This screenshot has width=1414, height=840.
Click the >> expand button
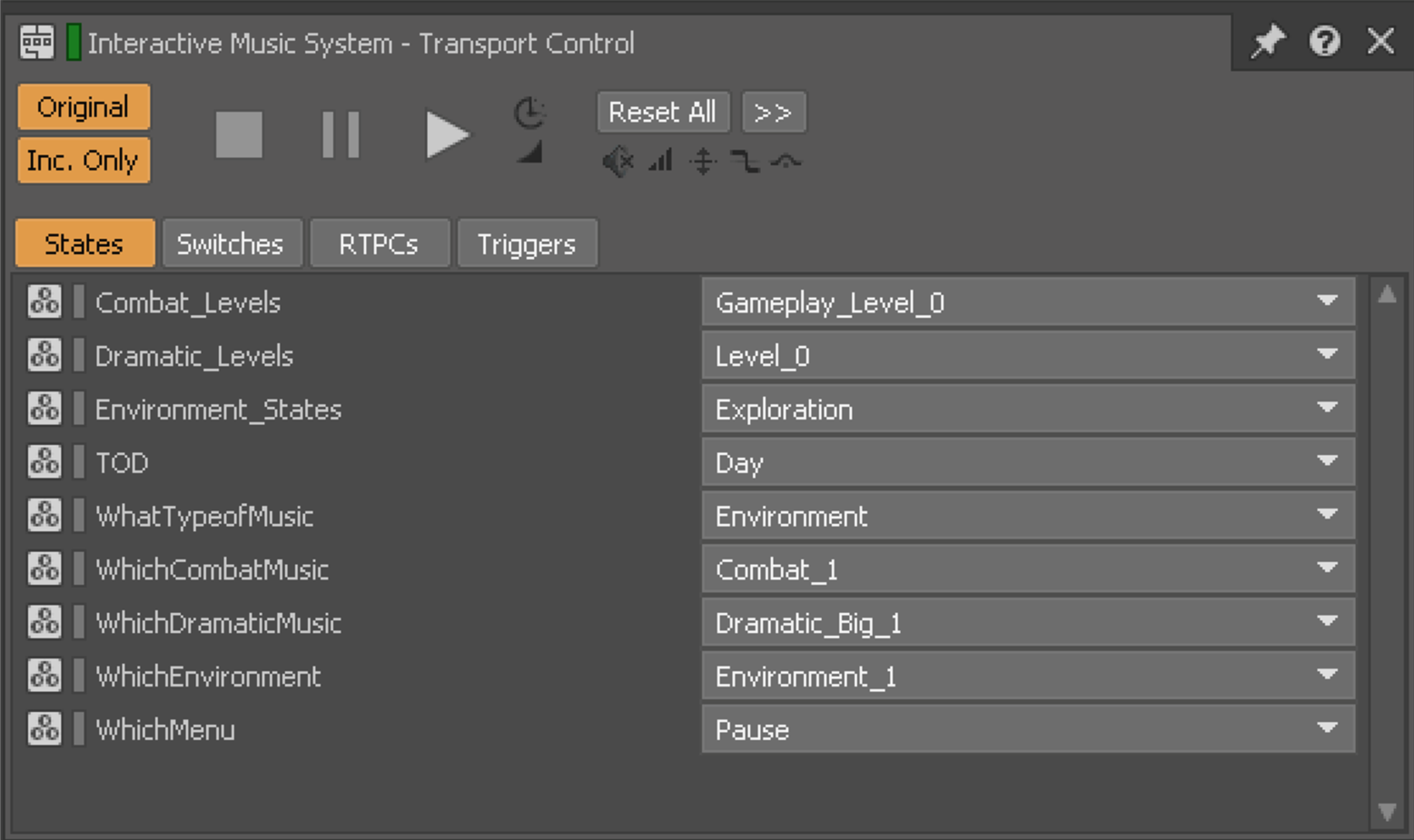click(774, 112)
